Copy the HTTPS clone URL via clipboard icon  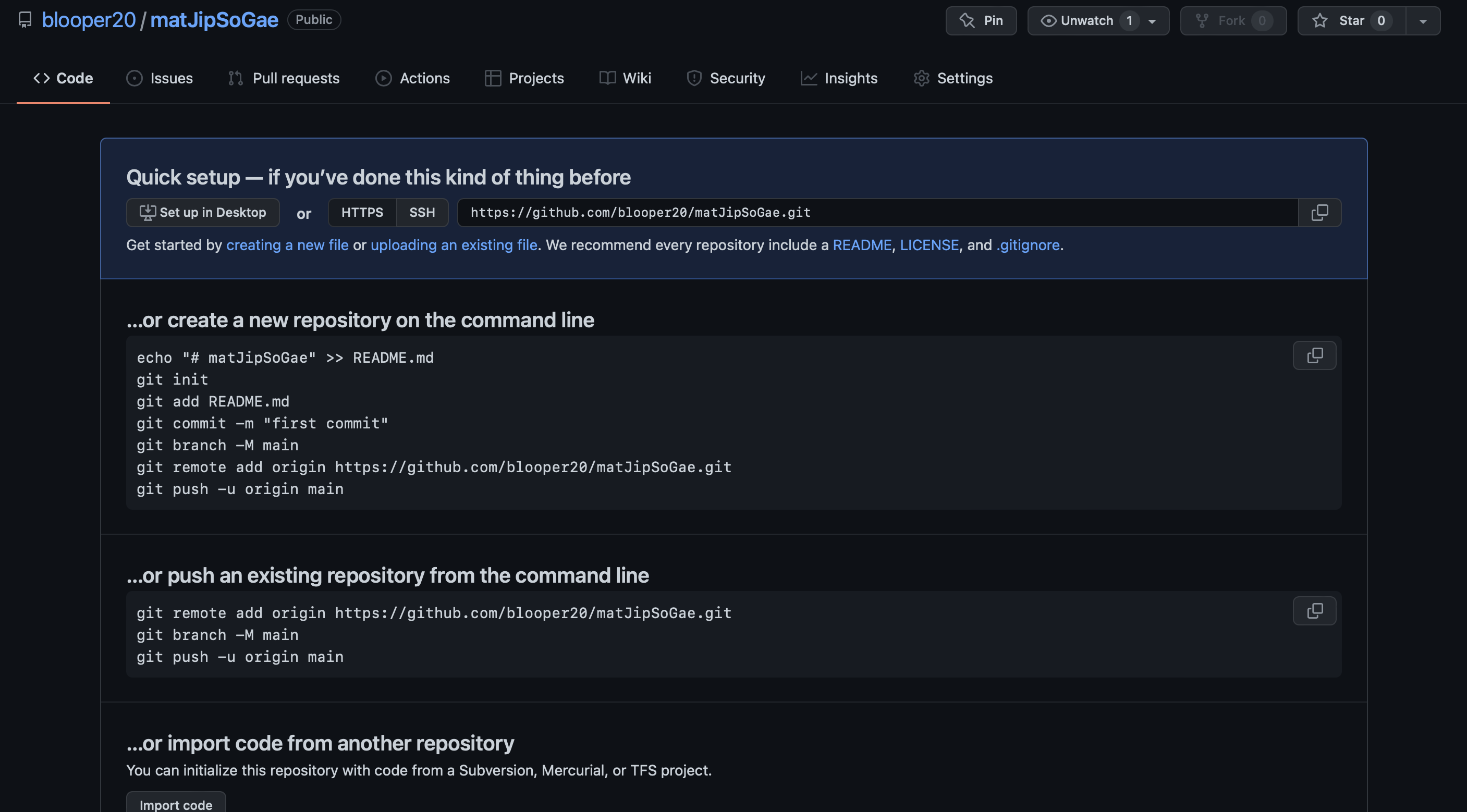[x=1319, y=213]
